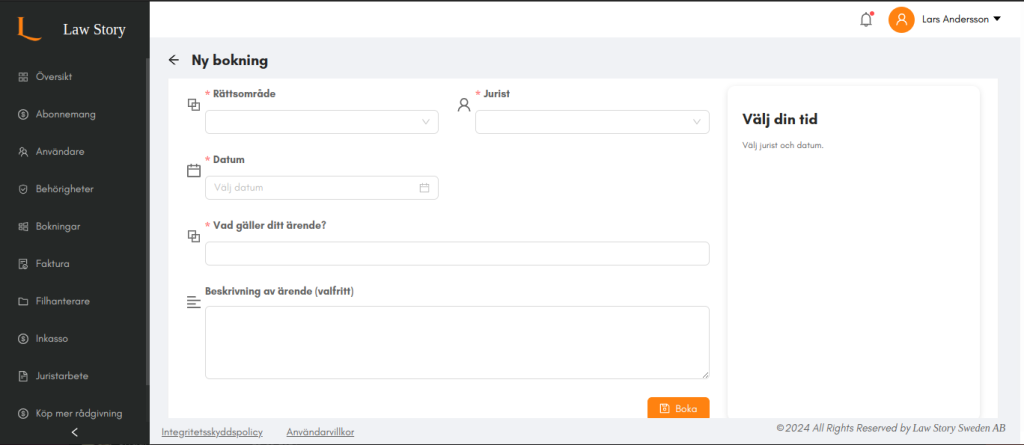Image resolution: width=1024 pixels, height=445 pixels.
Task: Expand the Rättsområde dropdown
Action: 322,122
